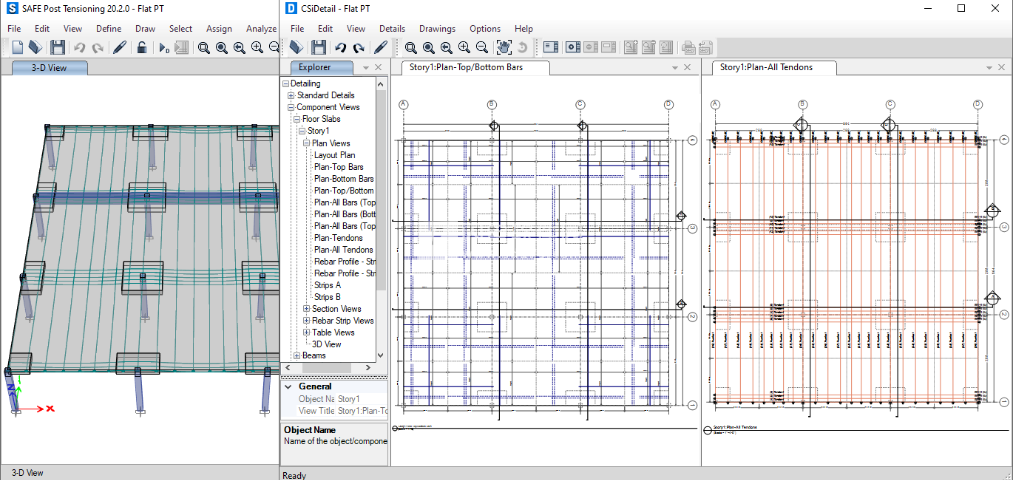Click the pencil Refresh icon in SAFE toolbar
Image resolution: width=1016 pixels, height=480 pixels.
click(119, 47)
